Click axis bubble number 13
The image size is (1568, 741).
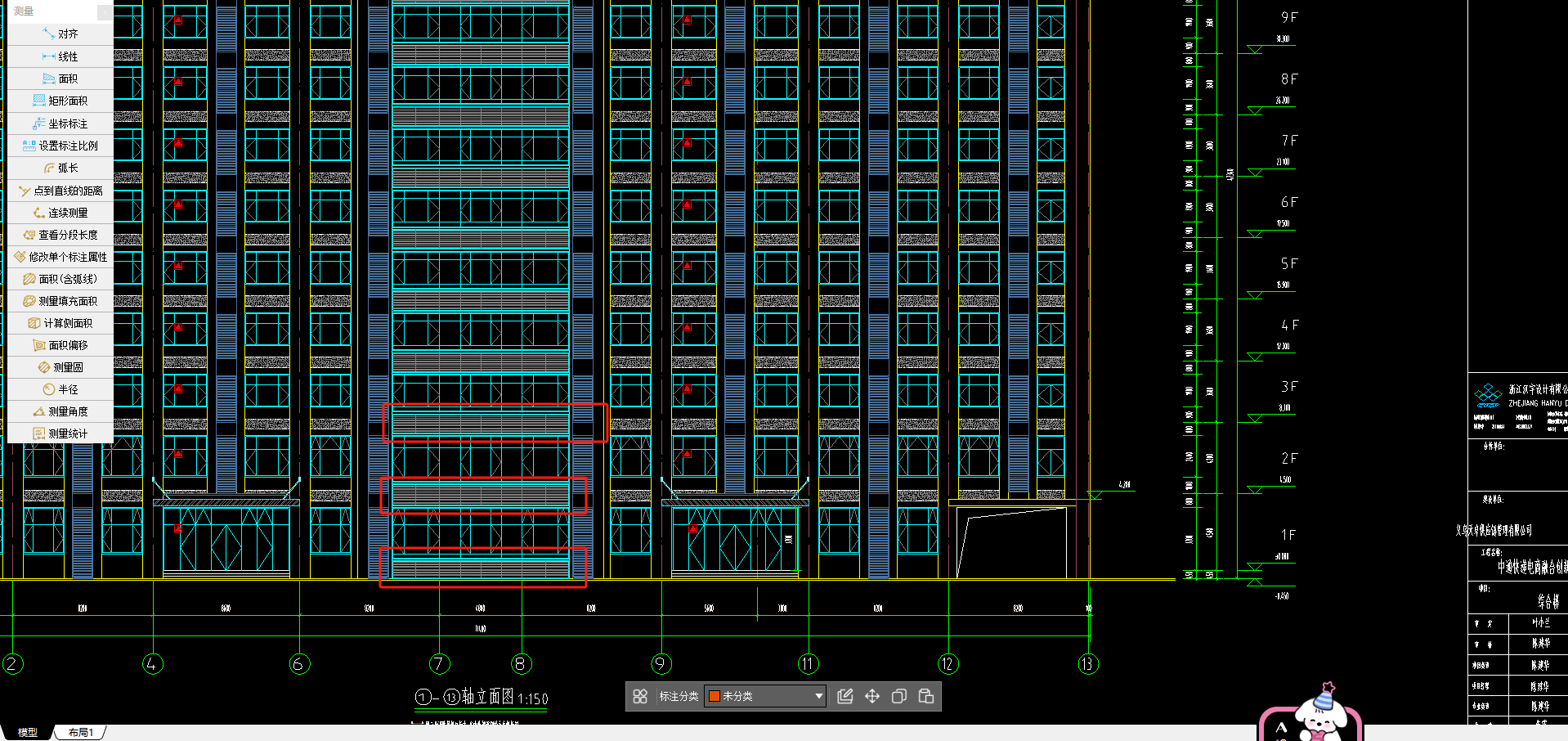(1087, 664)
